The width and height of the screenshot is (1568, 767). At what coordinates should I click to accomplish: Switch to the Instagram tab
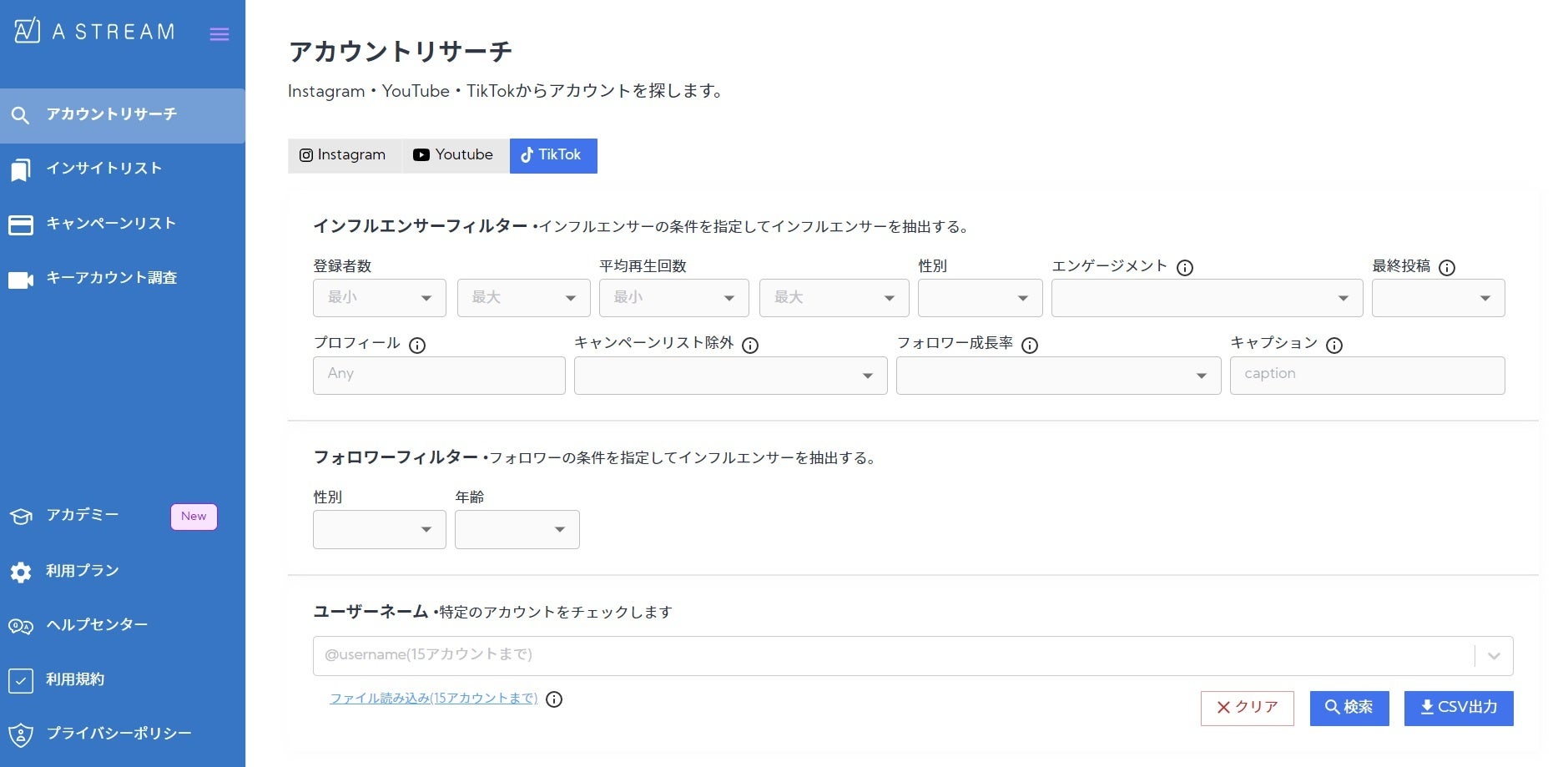343,155
